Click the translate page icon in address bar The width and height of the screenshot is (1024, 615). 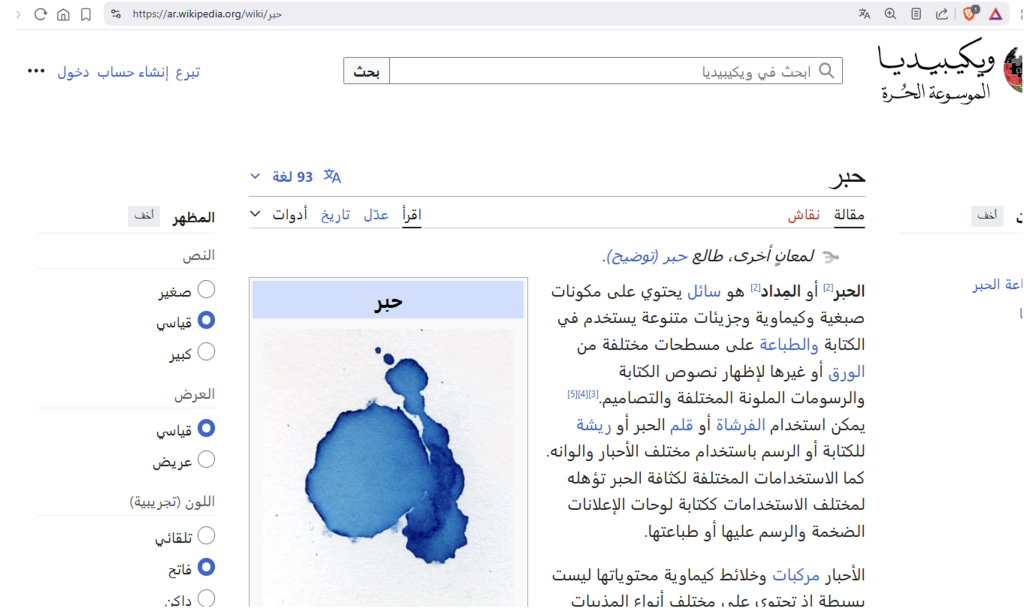pos(864,14)
